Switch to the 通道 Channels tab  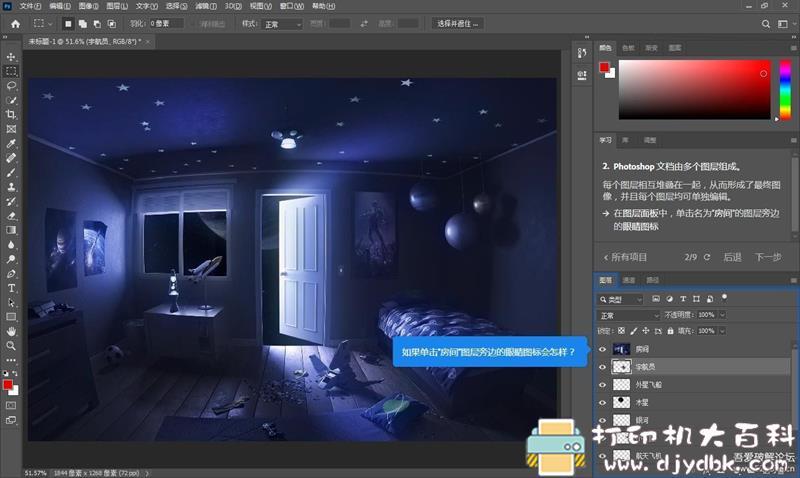[x=629, y=280]
